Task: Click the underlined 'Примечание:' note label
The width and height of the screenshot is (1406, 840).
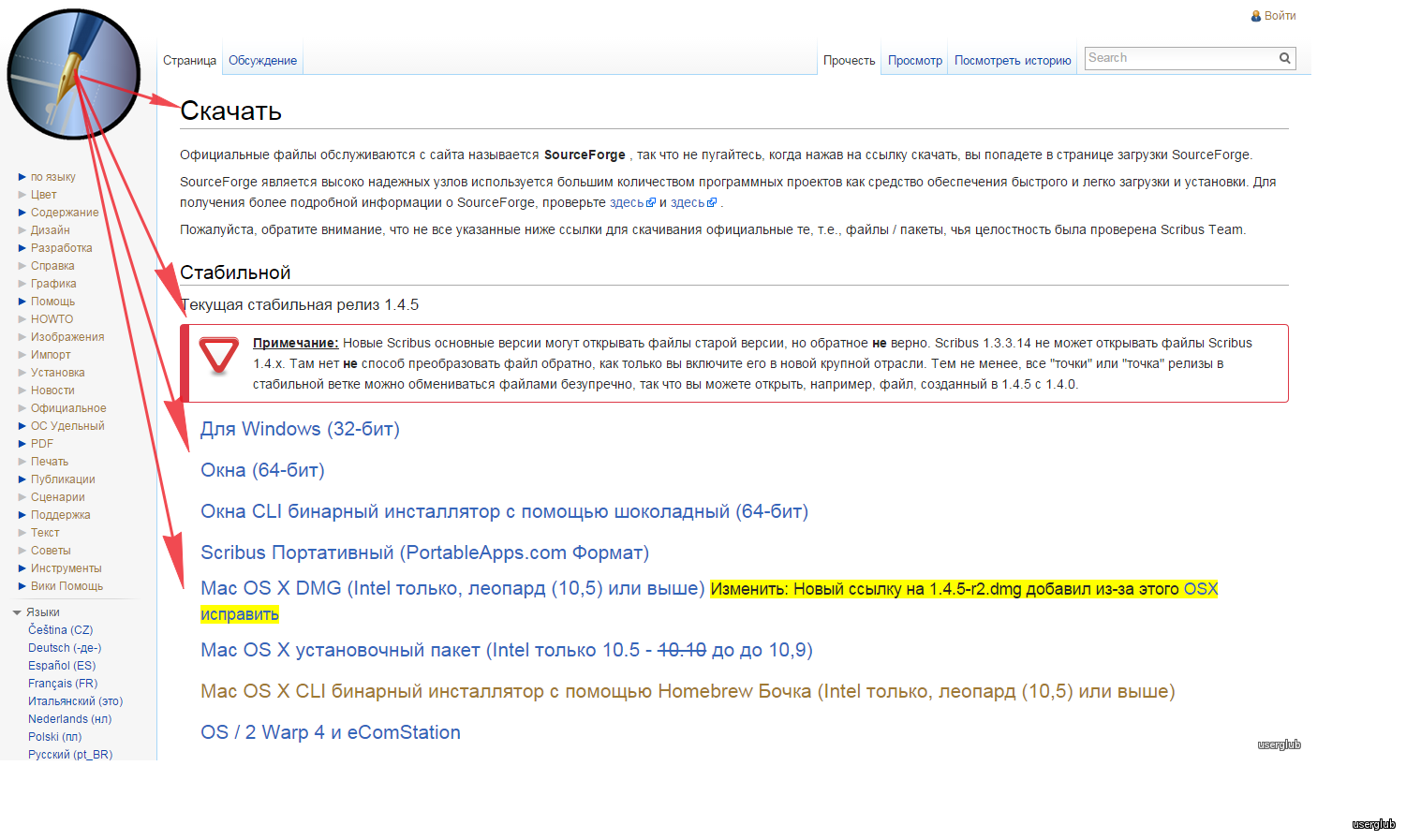Action: pyautogui.click(x=296, y=343)
